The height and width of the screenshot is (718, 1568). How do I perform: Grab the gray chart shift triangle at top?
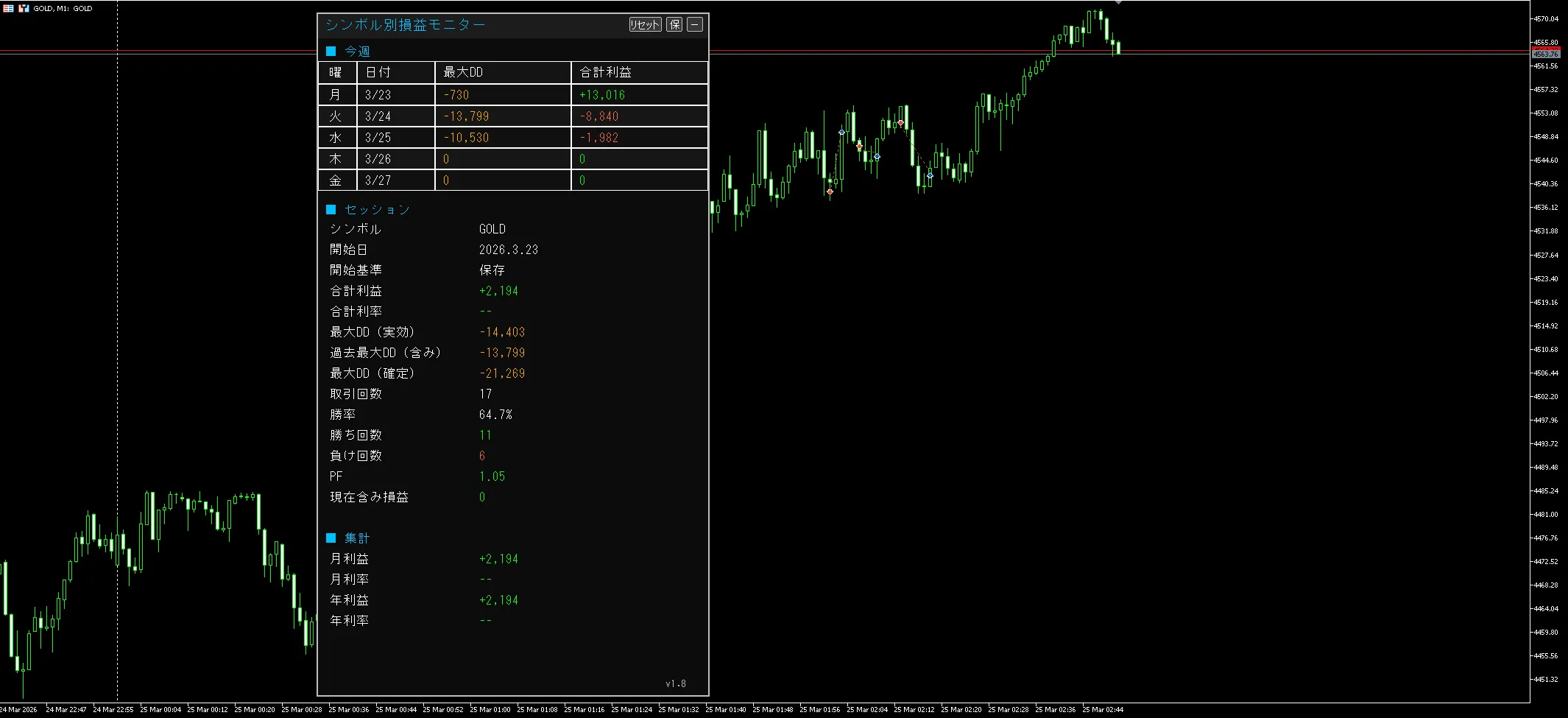[x=1118, y=3]
